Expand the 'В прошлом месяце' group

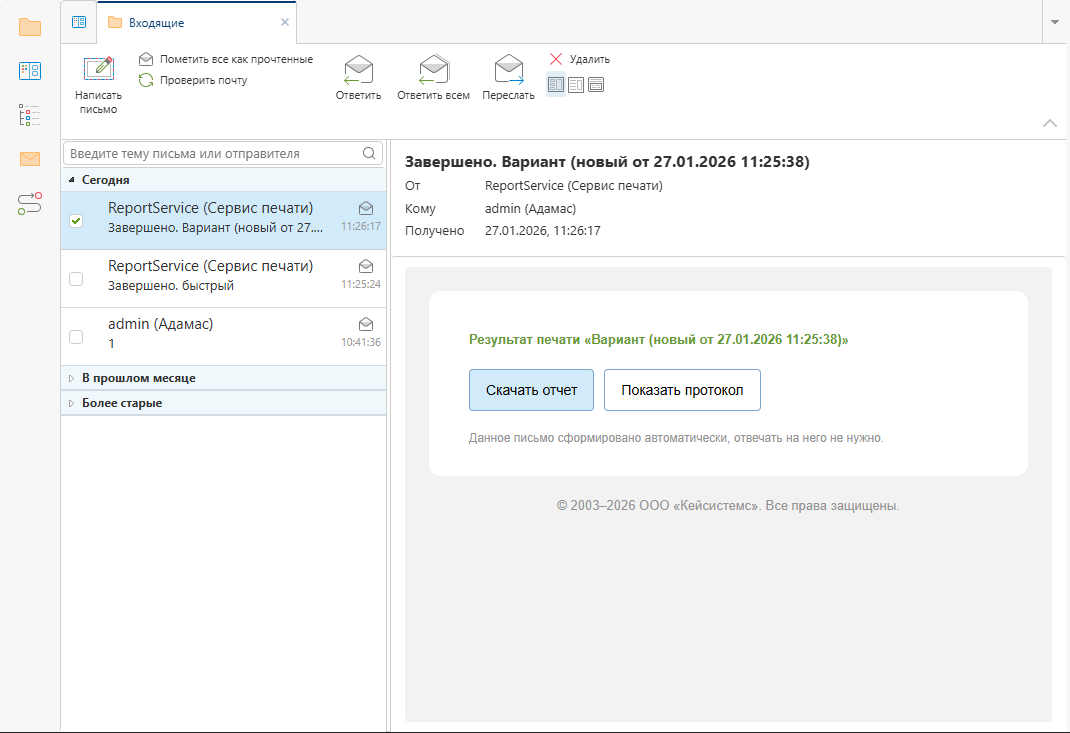pos(71,378)
